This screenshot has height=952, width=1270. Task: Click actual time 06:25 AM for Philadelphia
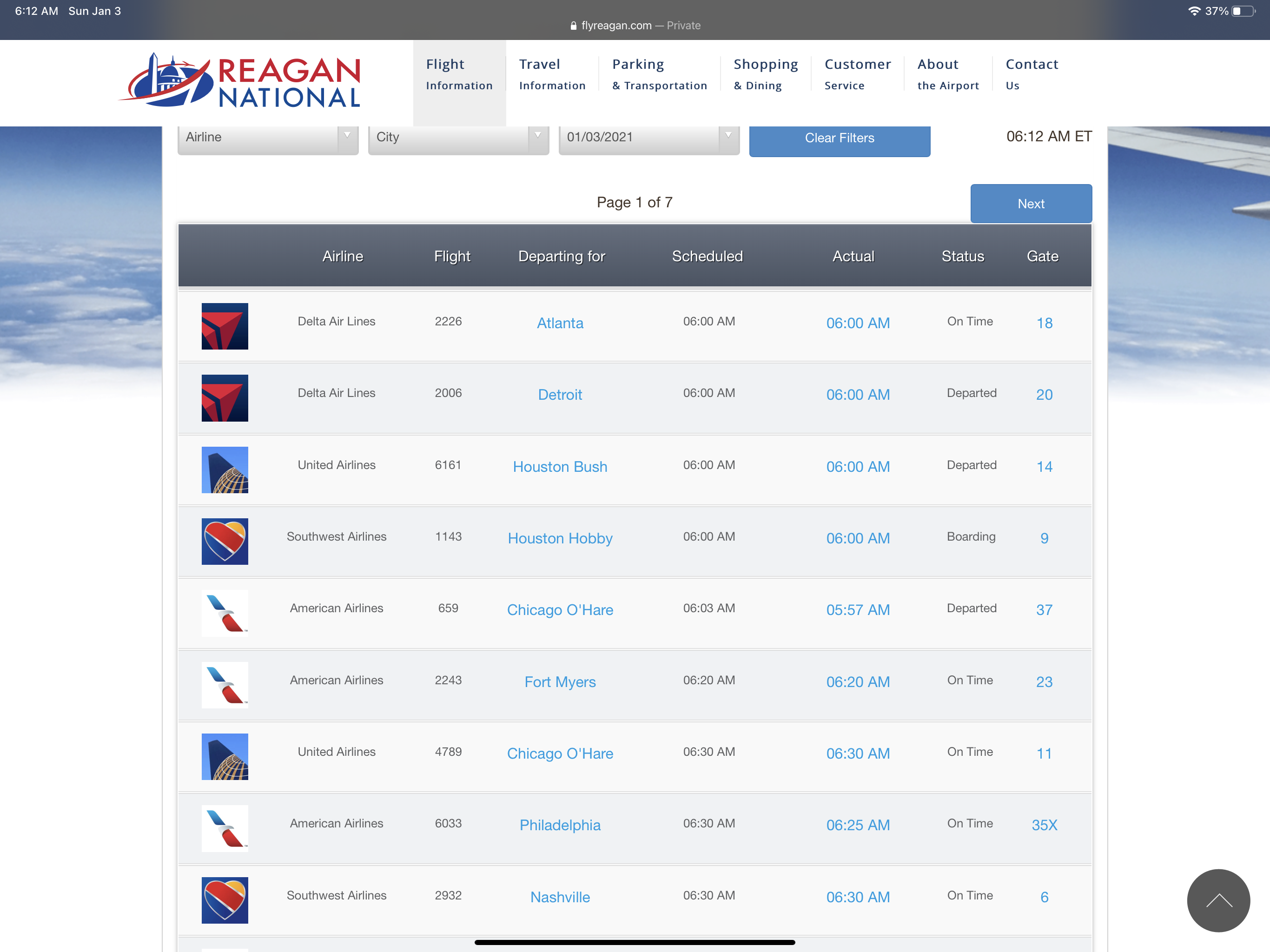[x=858, y=825]
